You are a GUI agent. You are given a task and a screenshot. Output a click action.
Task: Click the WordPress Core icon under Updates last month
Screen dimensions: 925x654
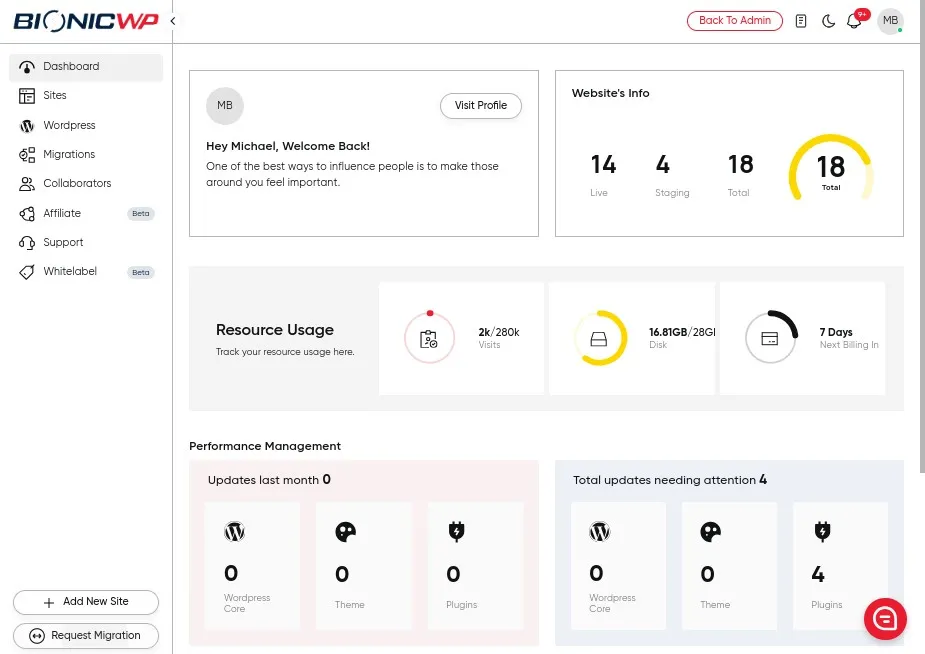(234, 531)
